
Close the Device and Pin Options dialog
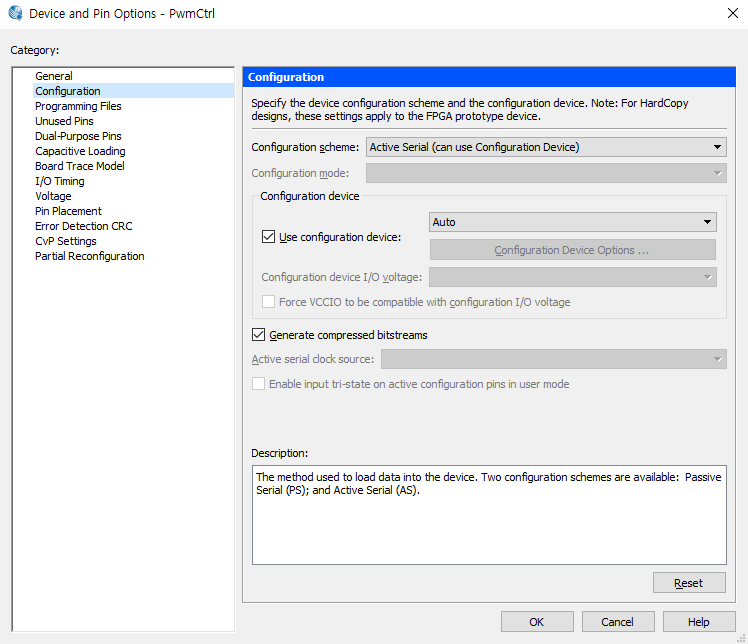(x=731, y=14)
